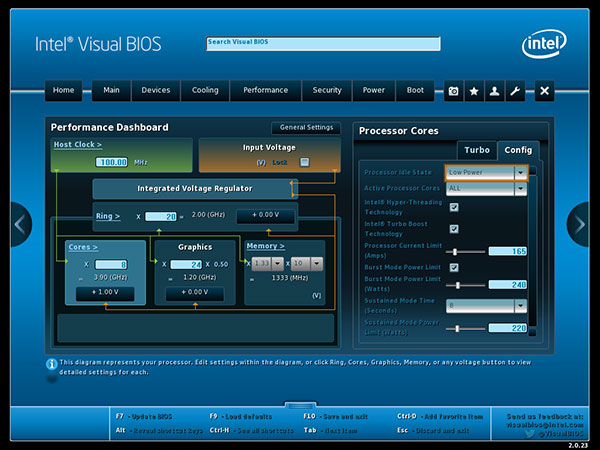Click the F7 Update BIOS shortcut text
This screenshot has width=600, height=450.
click(144, 416)
